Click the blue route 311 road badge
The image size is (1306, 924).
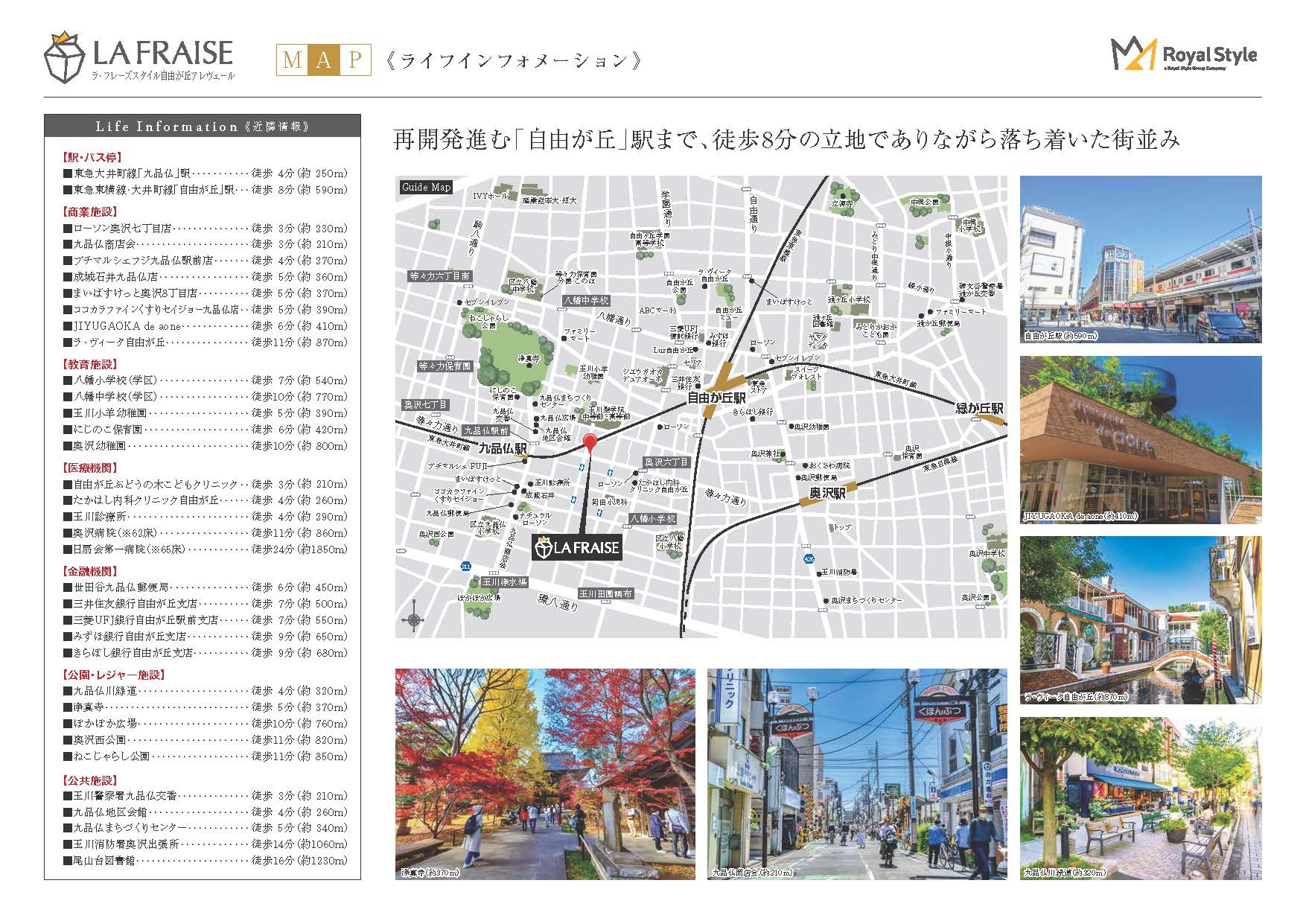point(465,566)
